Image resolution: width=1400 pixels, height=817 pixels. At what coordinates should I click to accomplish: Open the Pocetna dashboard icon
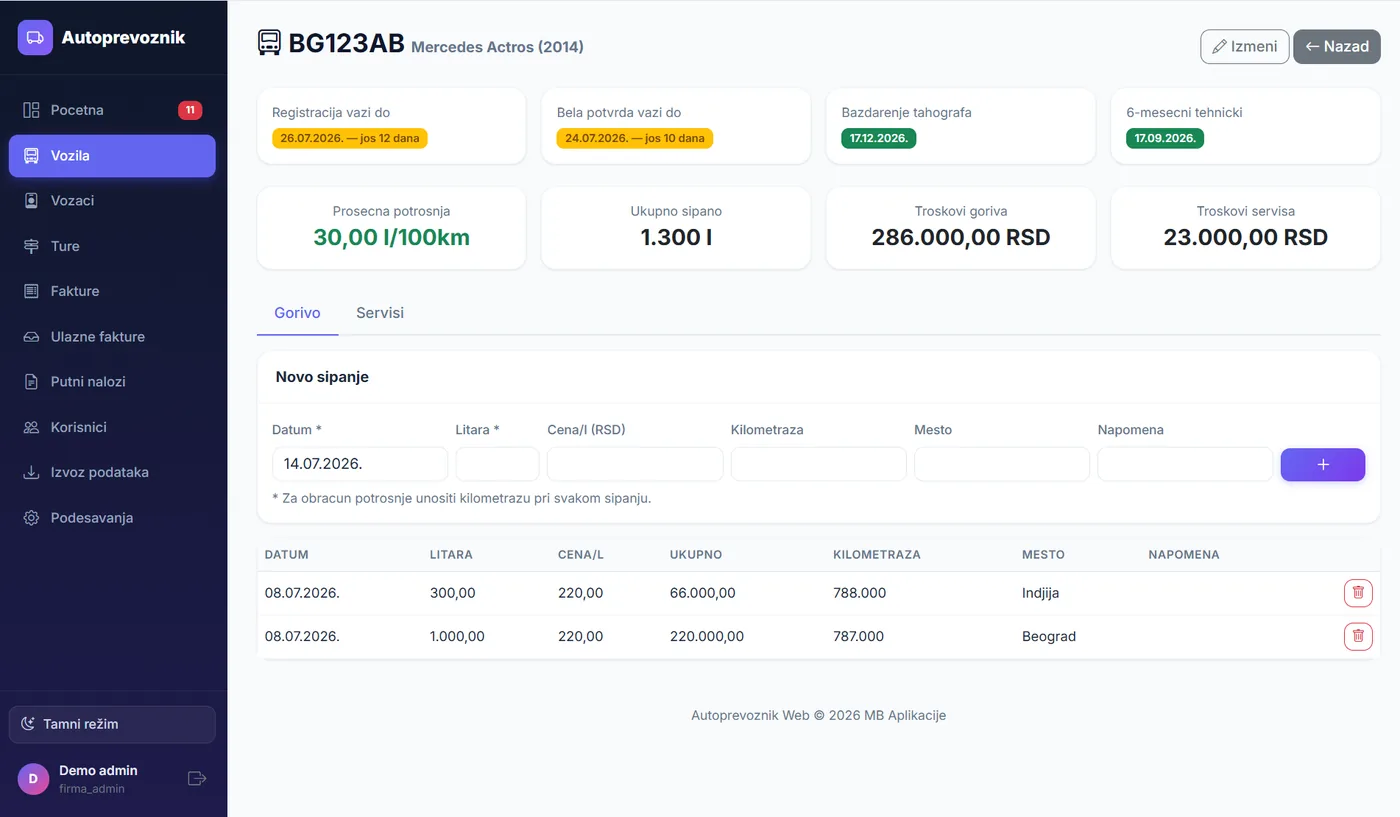[31, 110]
